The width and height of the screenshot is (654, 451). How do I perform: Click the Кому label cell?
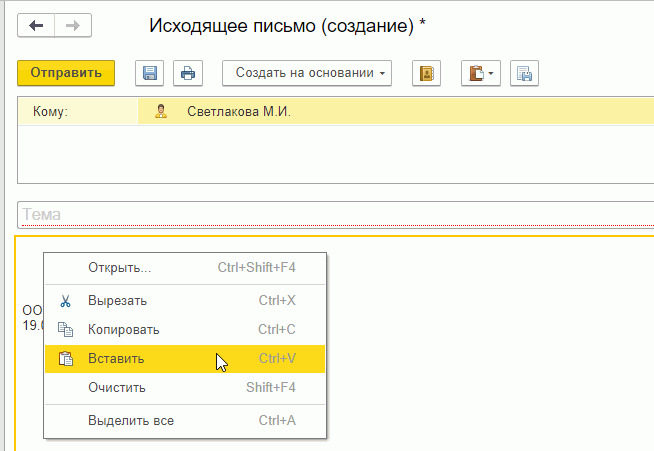(x=78, y=111)
